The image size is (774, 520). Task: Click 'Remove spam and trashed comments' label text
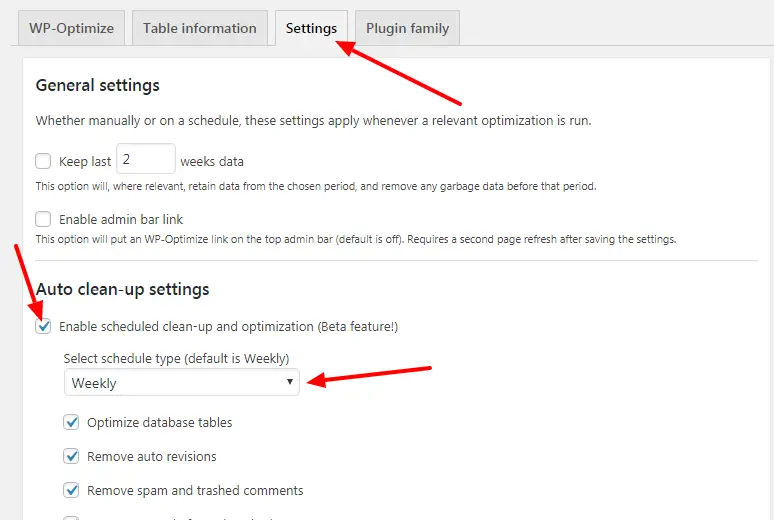[x=195, y=490]
